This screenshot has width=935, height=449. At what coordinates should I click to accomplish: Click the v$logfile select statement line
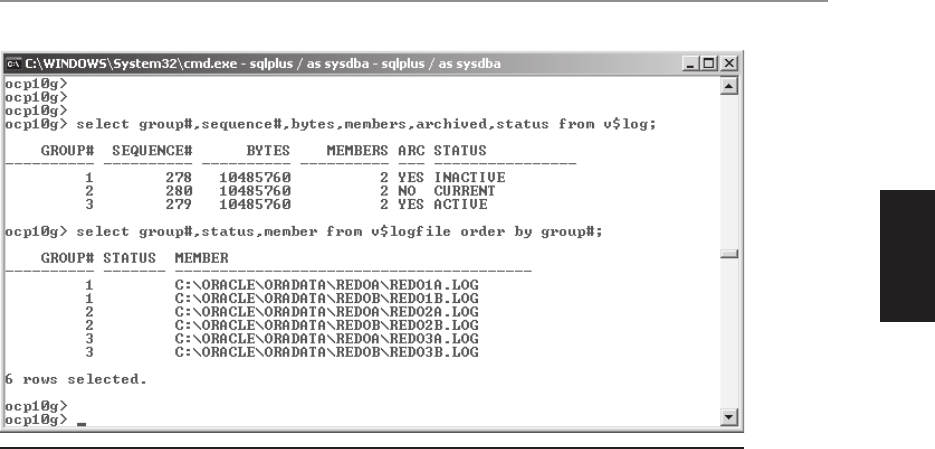point(304,231)
